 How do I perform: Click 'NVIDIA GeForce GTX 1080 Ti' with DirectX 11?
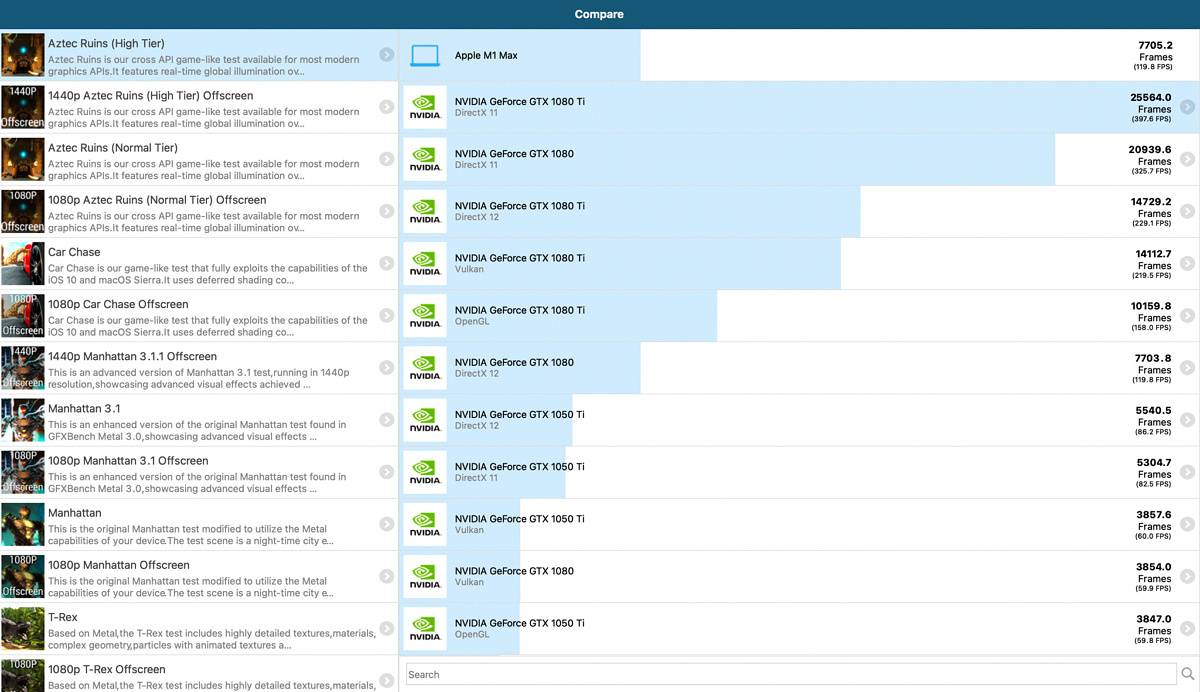point(519,102)
